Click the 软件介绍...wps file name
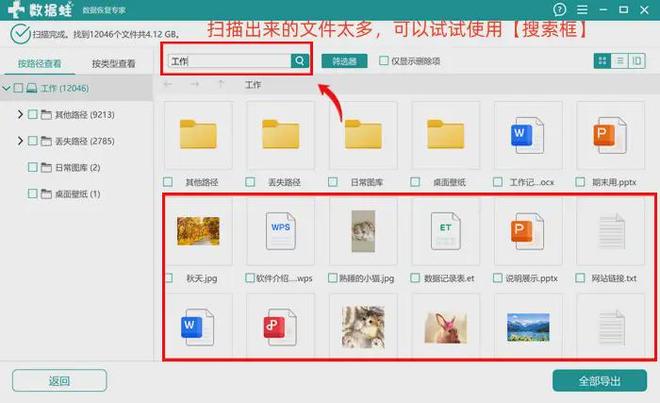 point(284,278)
